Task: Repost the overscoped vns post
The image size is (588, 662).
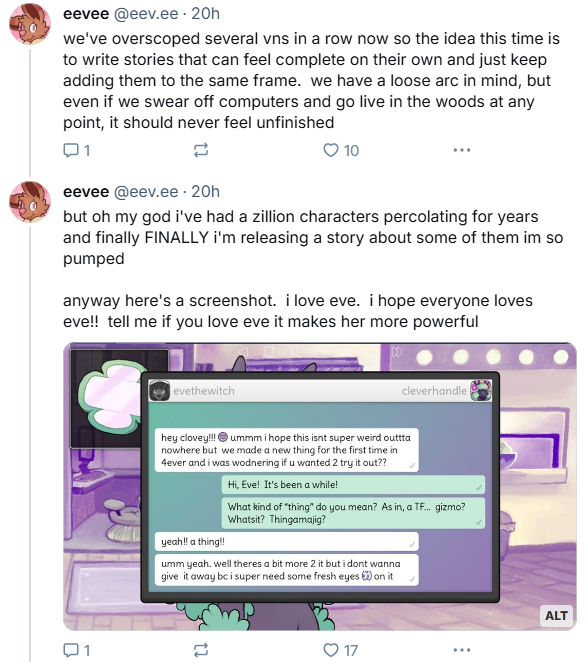Action: click(x=201, y=150)
